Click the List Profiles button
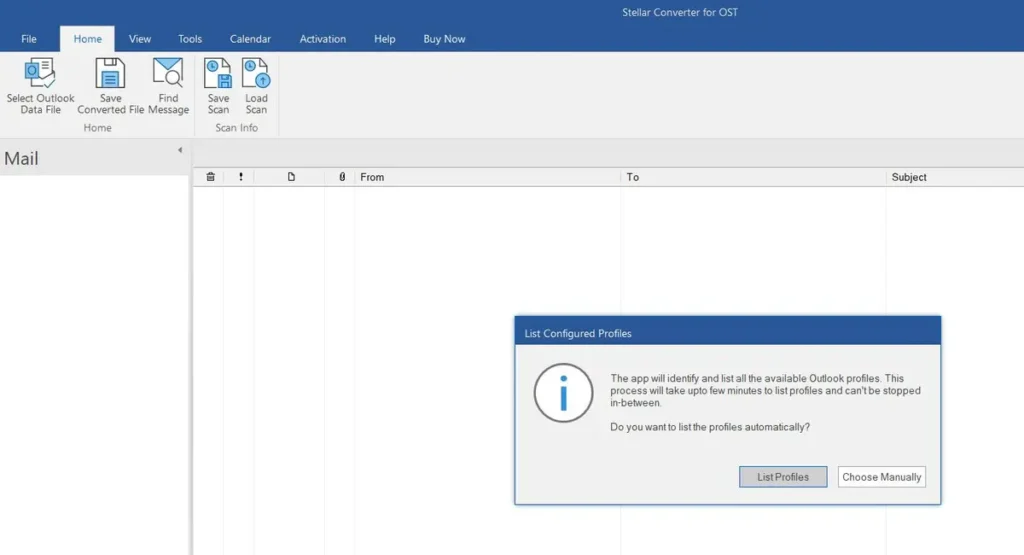Screen dimensions: 1024x555 (783, 477)
